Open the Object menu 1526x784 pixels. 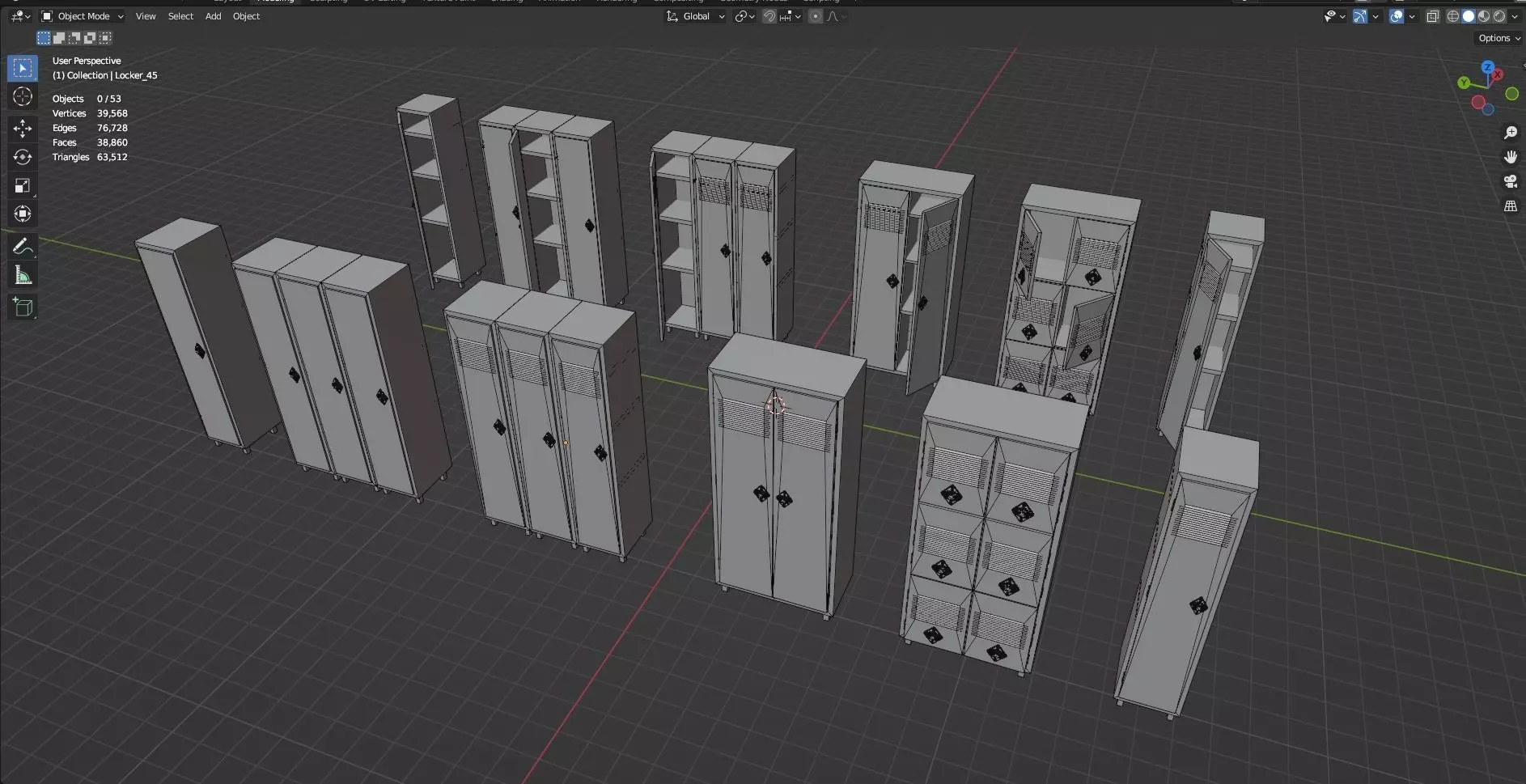coord(246,16)
